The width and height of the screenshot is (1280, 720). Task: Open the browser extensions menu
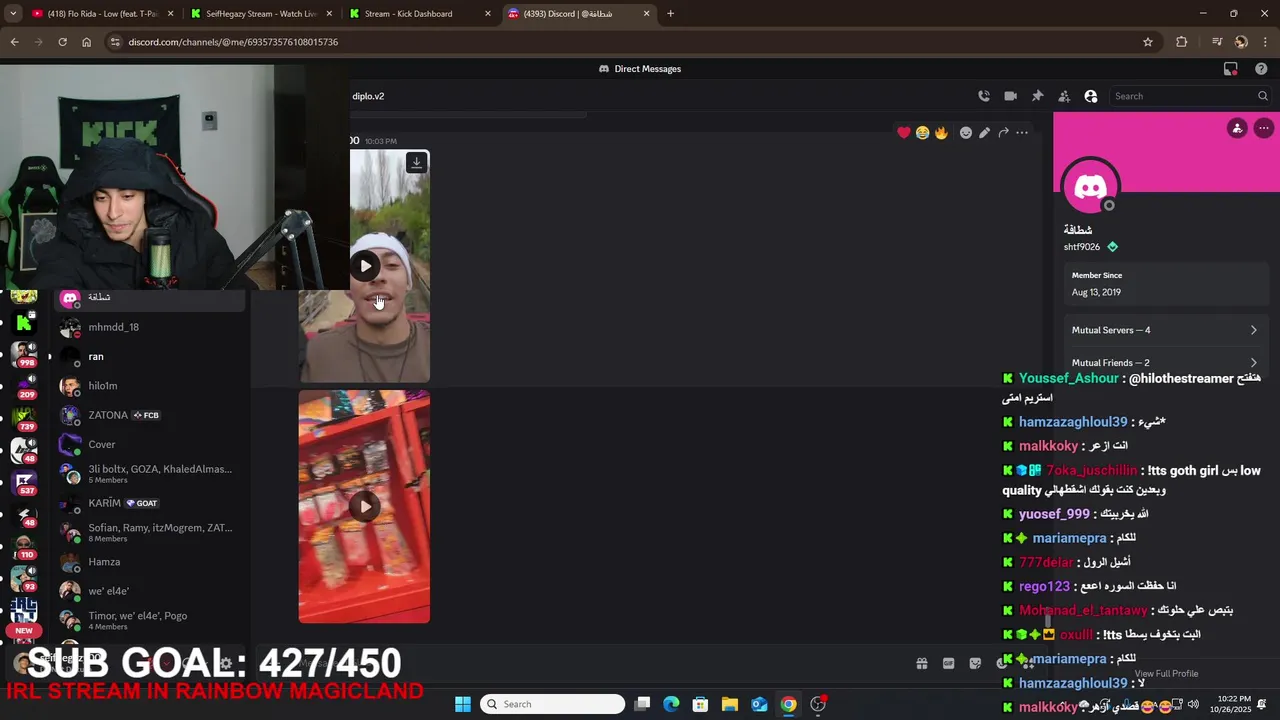click(x=1182, y=42)
